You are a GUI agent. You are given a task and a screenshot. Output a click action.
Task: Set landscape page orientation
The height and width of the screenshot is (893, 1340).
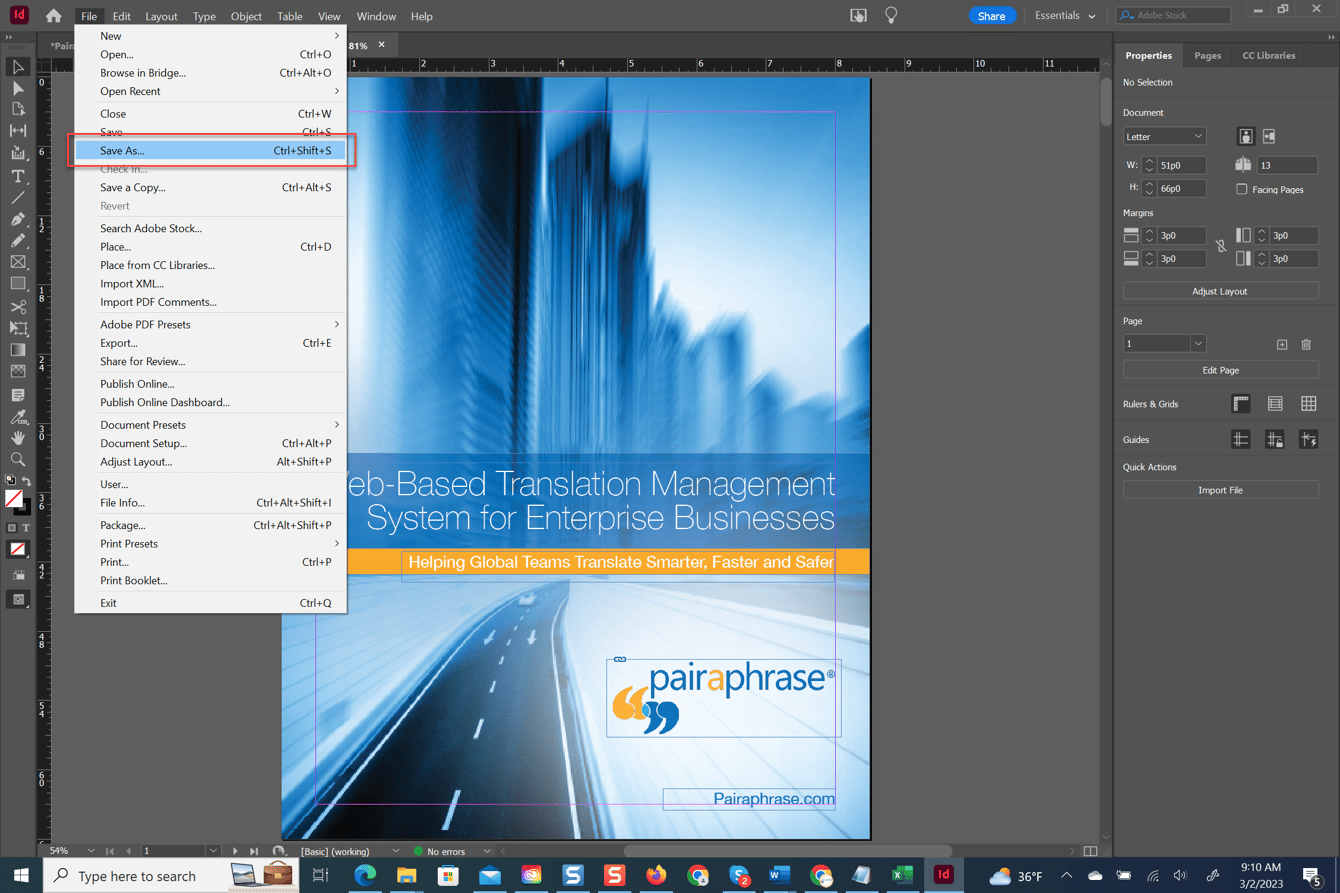pyautogui.click(x=1269, y=136)
